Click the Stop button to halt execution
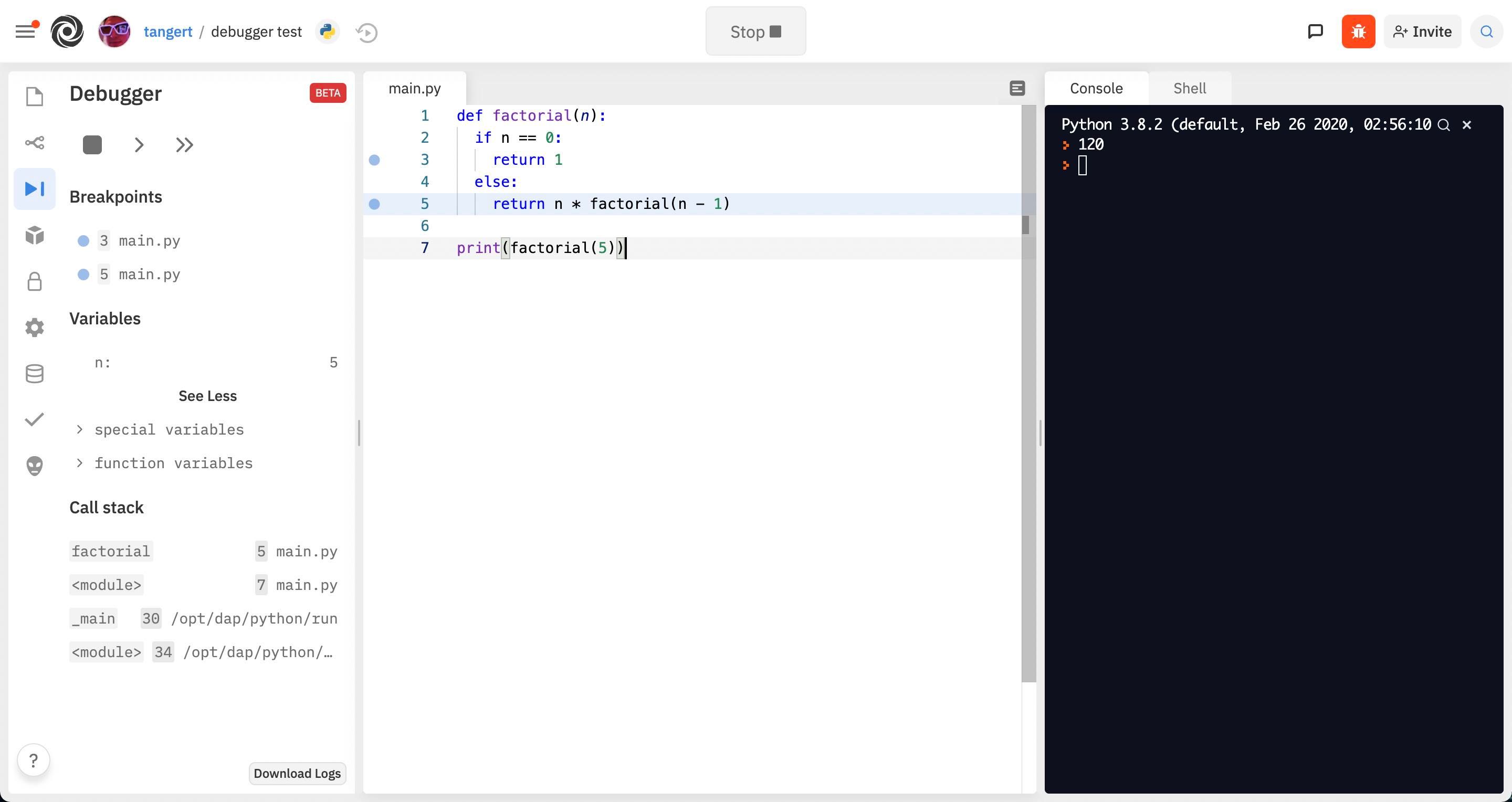Screen dimensions: 1512x802 pyautogui.click(x=756, y=31)
